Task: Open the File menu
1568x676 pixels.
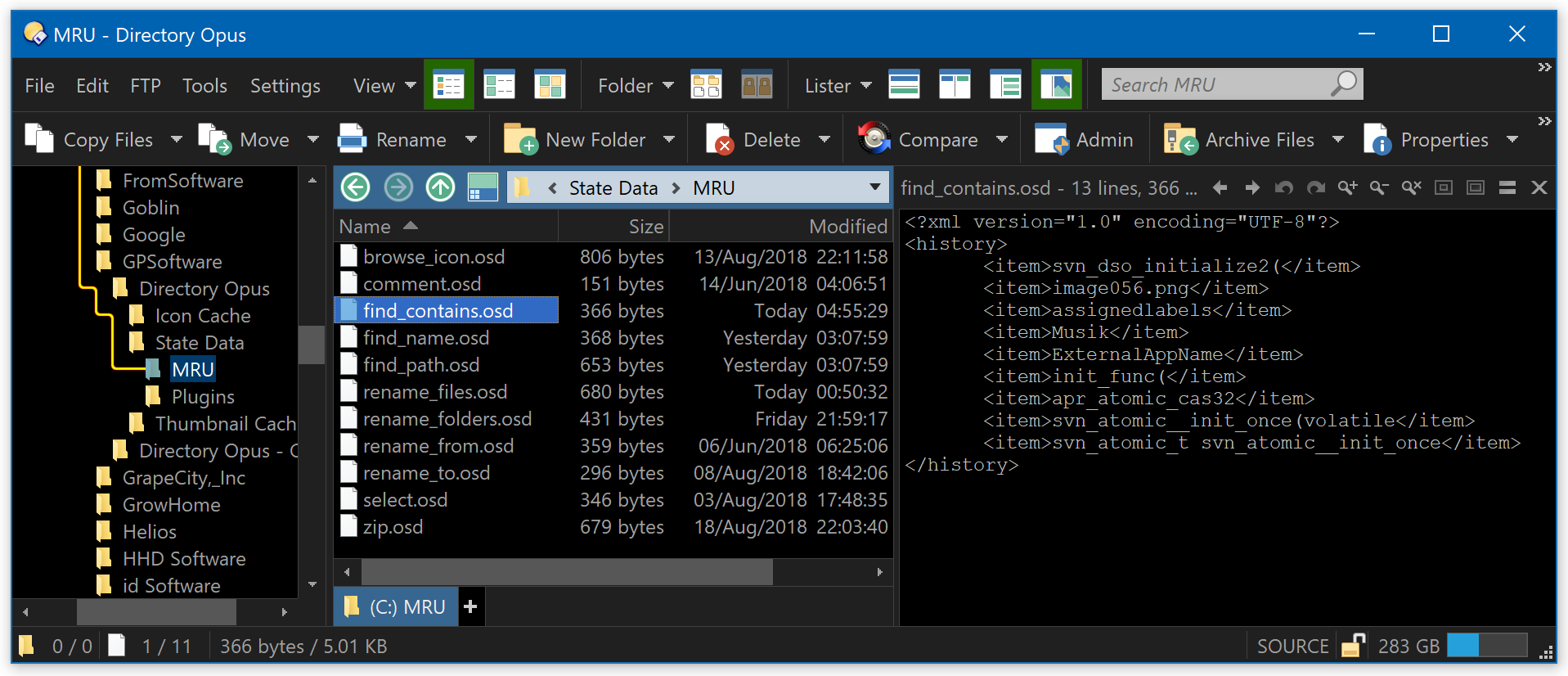Action: (x=39, y=86)
